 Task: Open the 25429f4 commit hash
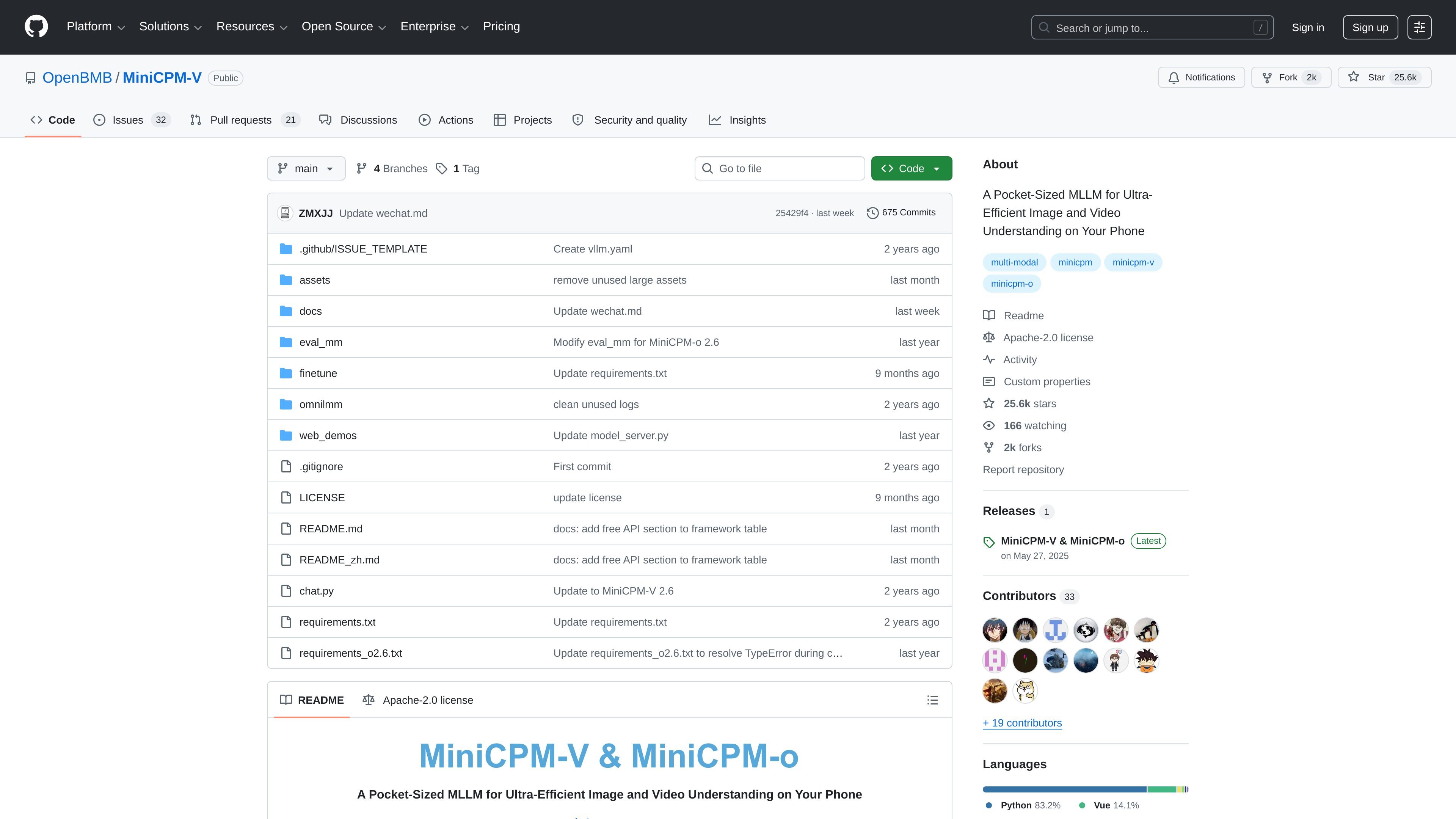click(791, 213)
